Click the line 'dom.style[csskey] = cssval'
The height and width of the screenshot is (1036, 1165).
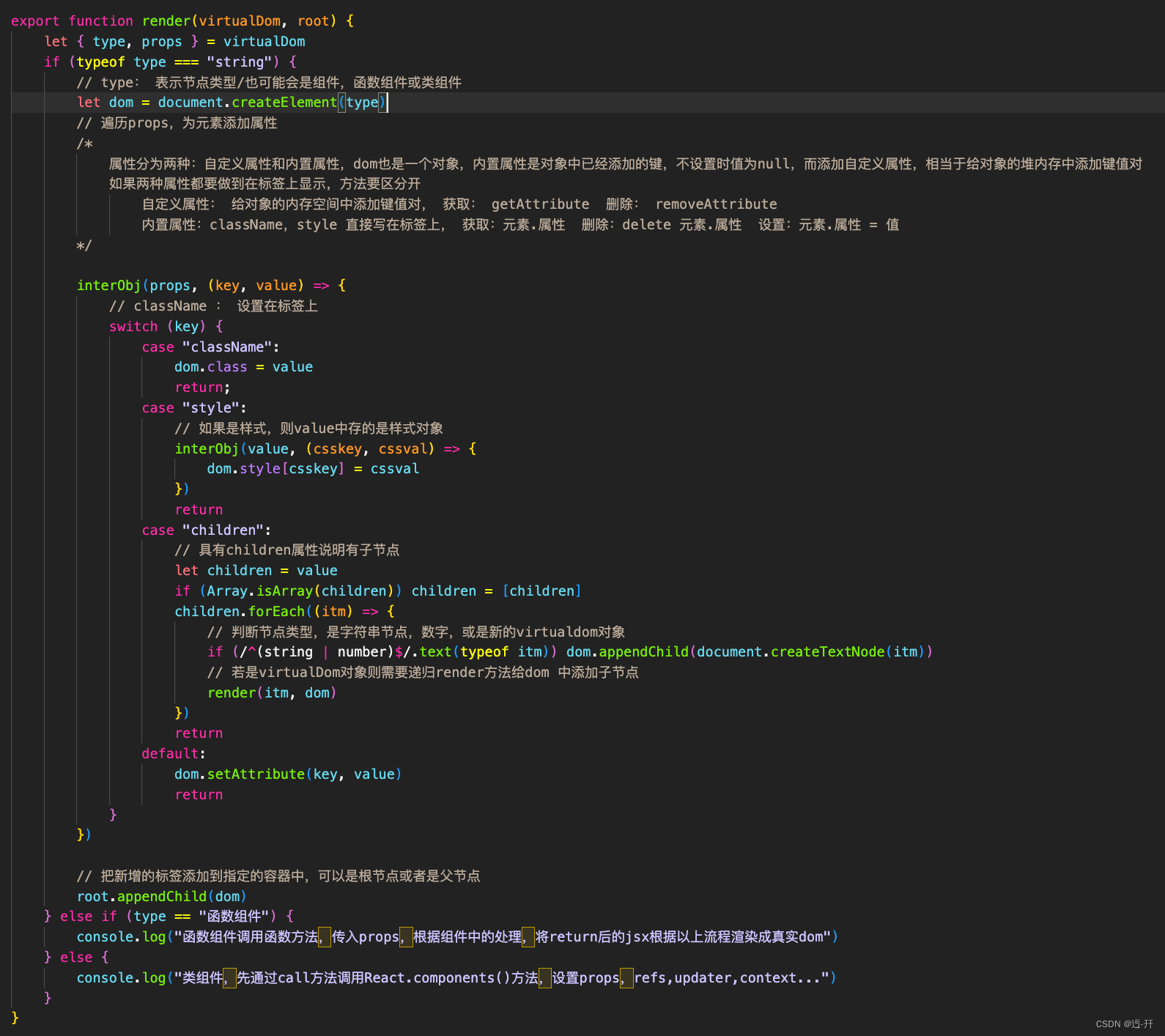pyautogui.click(x=313, y=469)
